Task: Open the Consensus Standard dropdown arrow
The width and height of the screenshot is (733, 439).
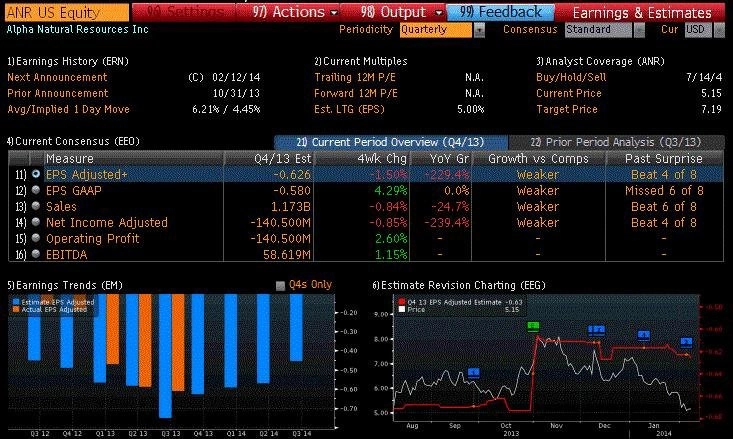Action: (x=639, y=30)
